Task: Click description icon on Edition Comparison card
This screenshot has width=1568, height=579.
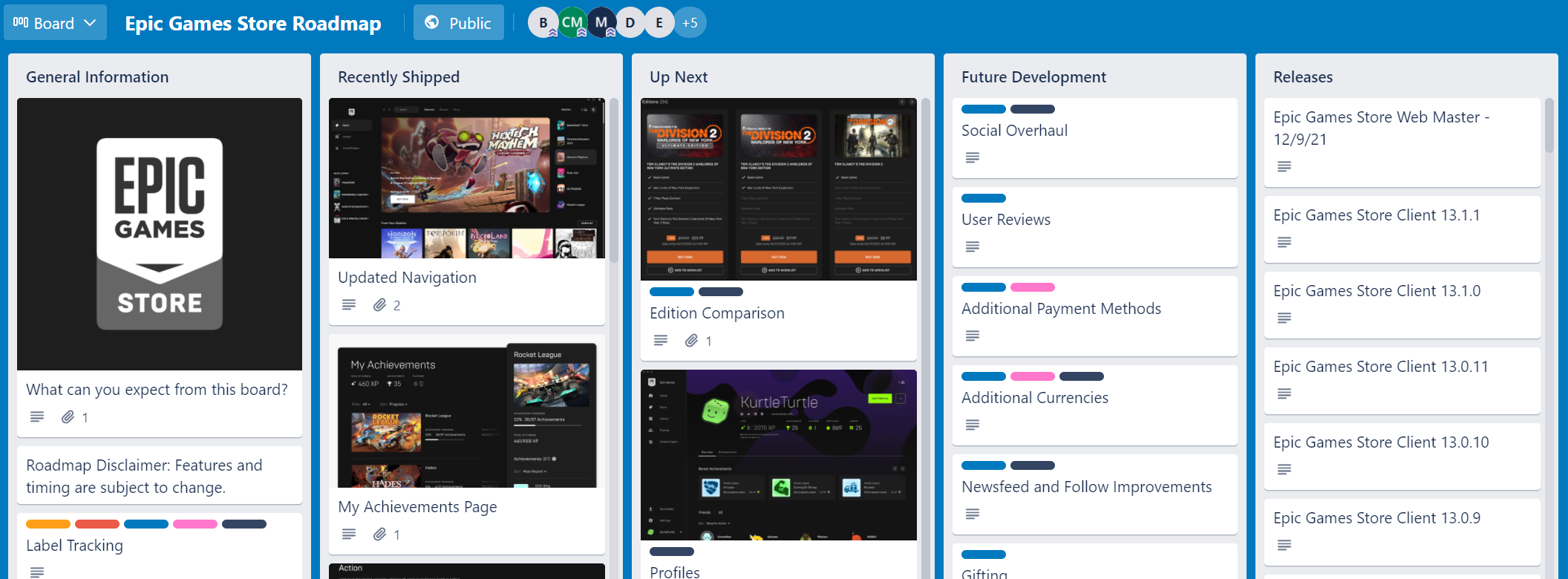Action: point(661,341)
